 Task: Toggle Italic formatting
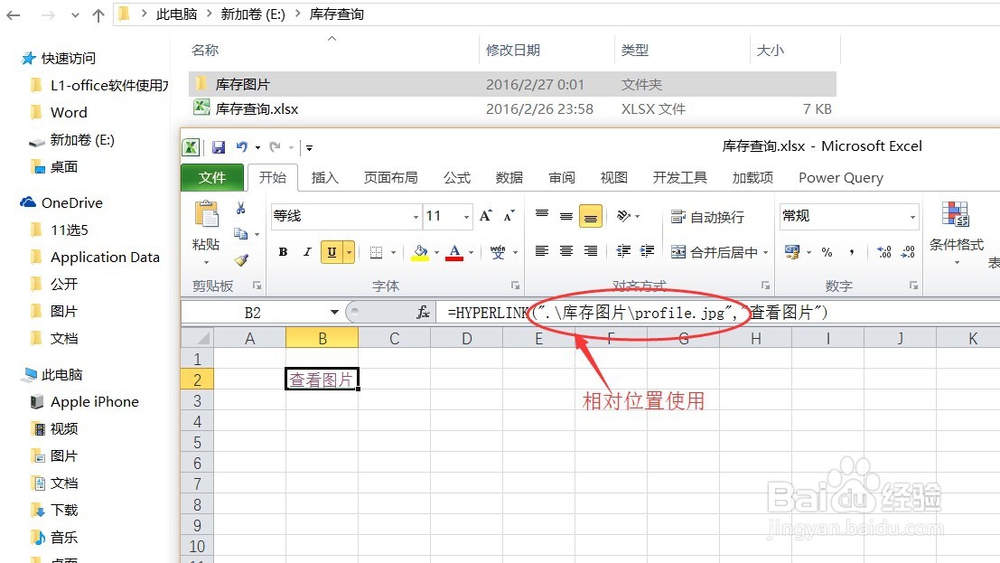pos(307,252)
